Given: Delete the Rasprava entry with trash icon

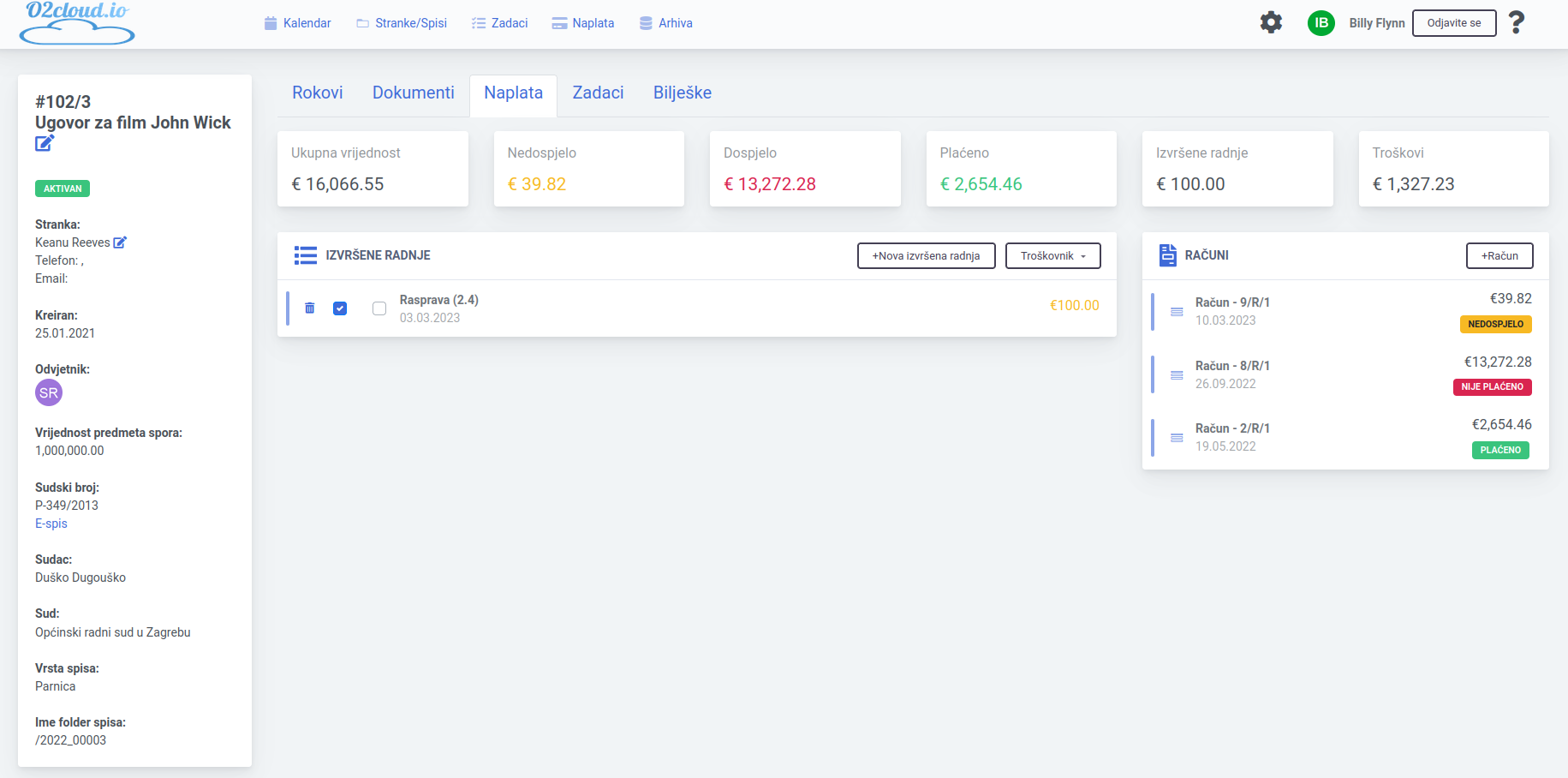Looking at the screenshot, I should 310,308.
